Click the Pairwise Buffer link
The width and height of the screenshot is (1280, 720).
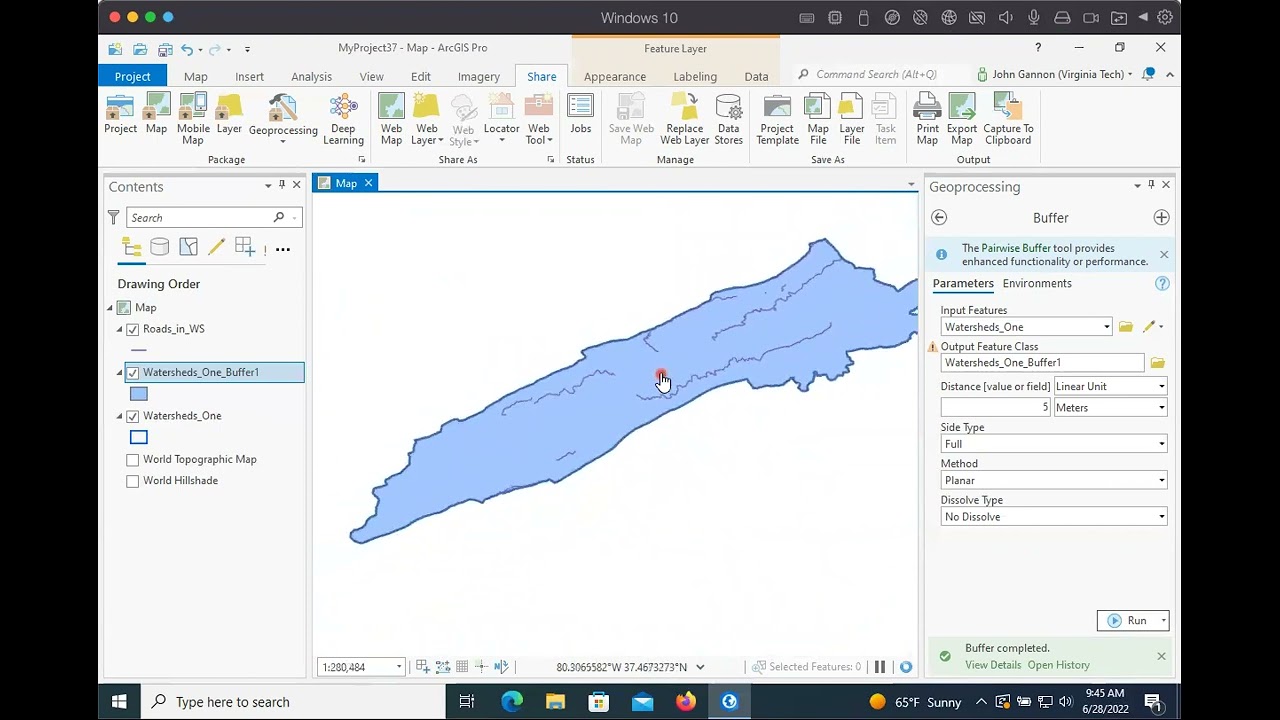[1016, 248]
